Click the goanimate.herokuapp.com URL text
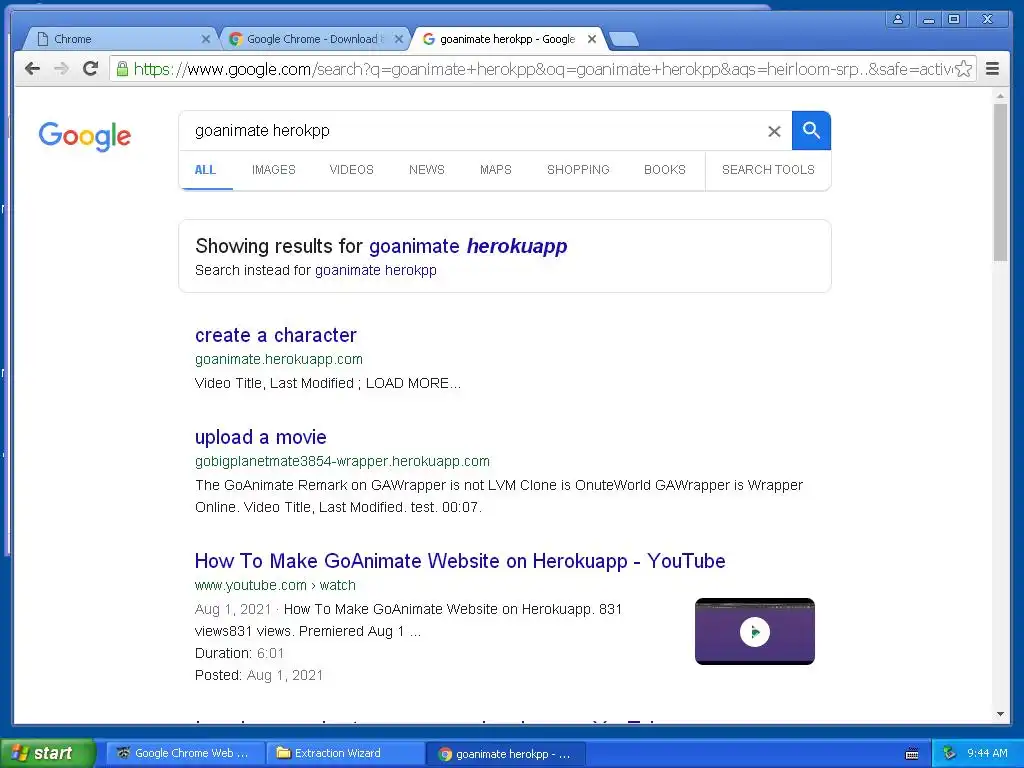The width and height of the screenshot is (1024, 768). click(279, 359)
